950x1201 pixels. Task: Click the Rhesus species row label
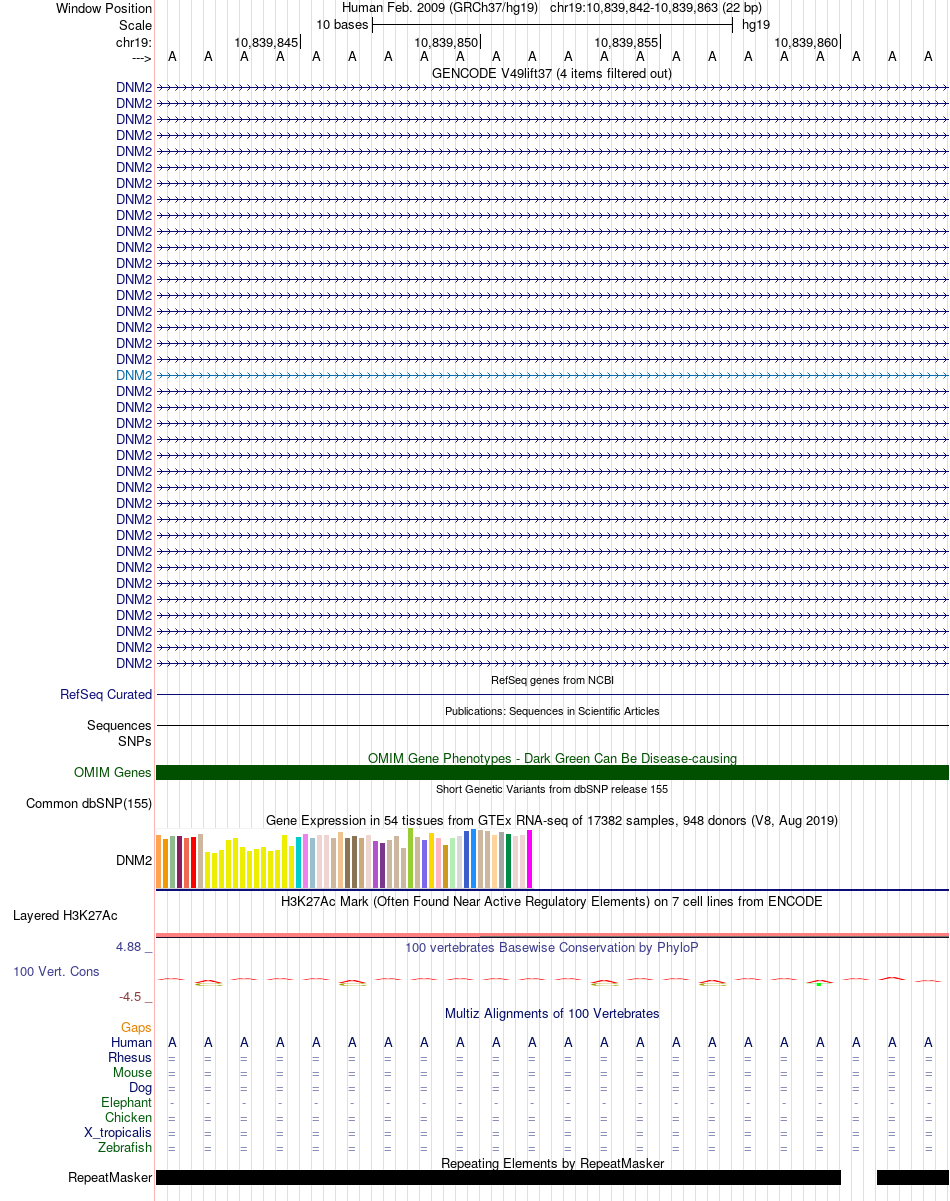(x=130, y=1057)
